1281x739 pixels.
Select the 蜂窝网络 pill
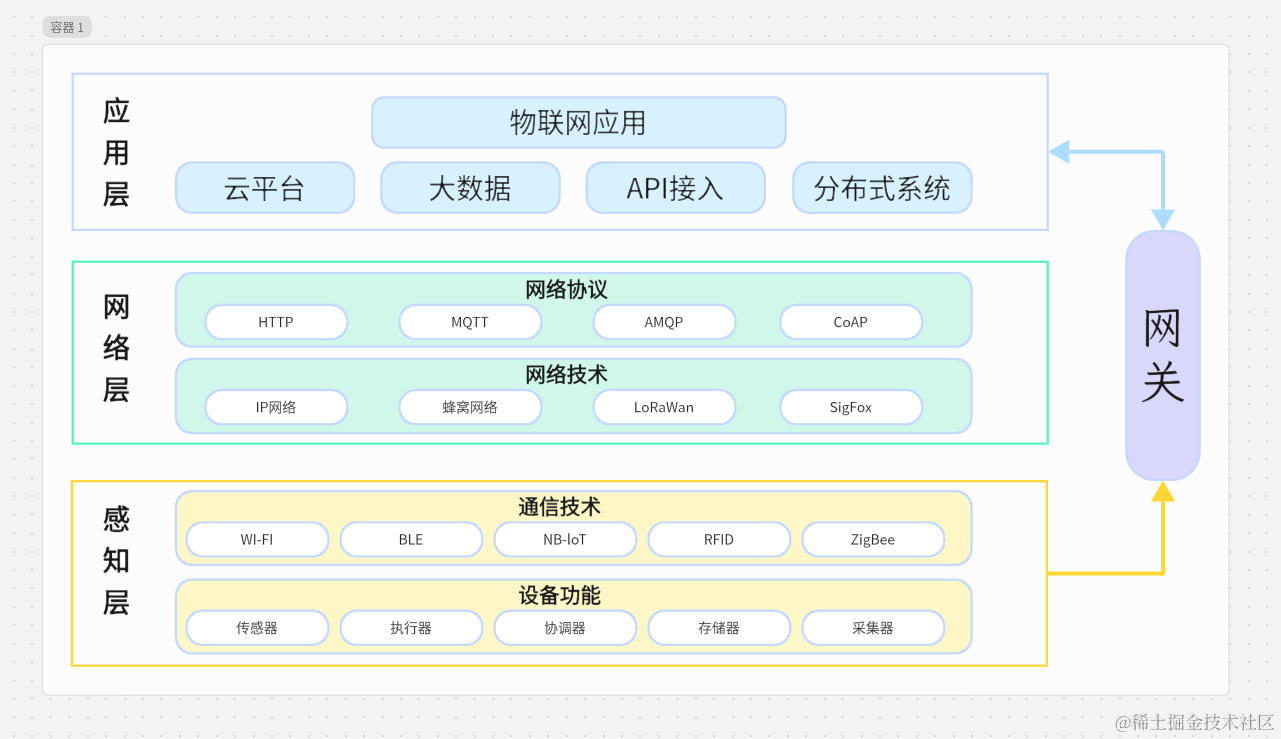click(470, 407)
